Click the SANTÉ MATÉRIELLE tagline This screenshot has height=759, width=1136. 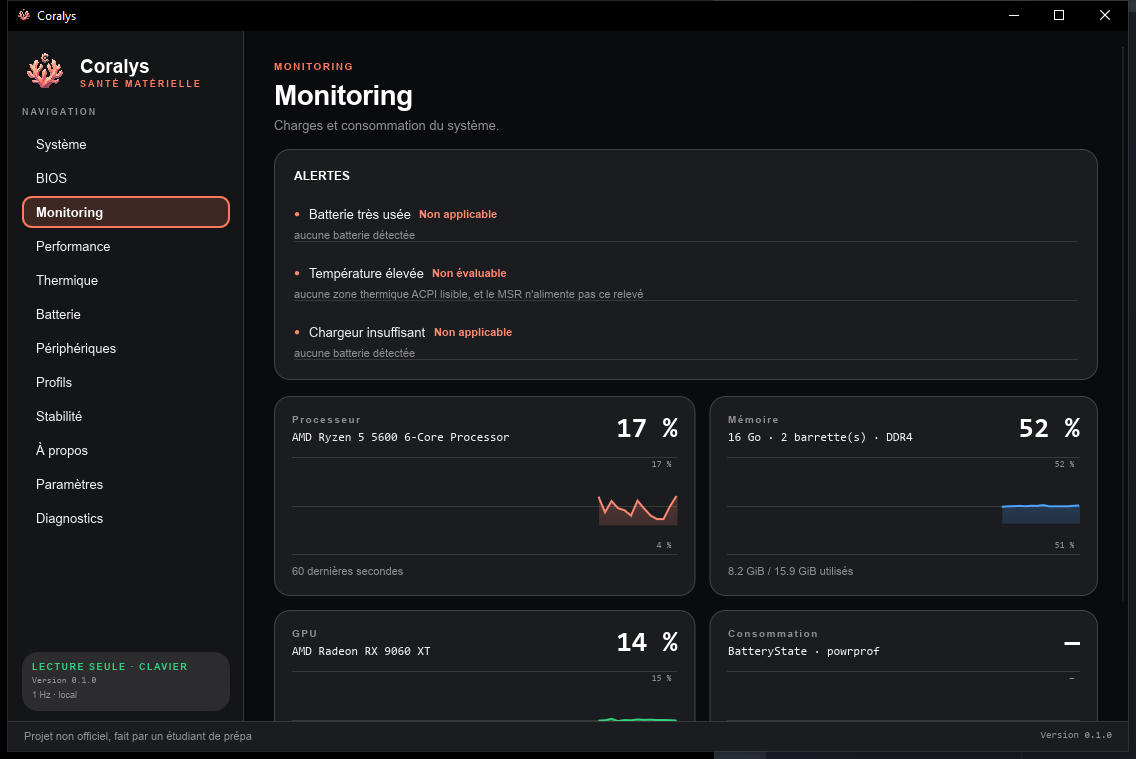click(140, 84)
